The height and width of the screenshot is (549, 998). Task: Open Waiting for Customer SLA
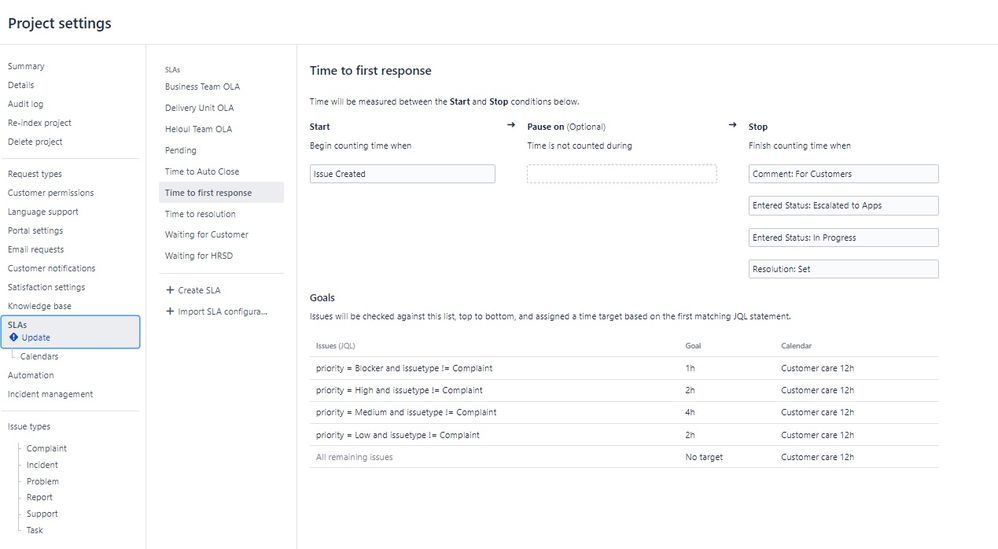[x=206, y=235]
